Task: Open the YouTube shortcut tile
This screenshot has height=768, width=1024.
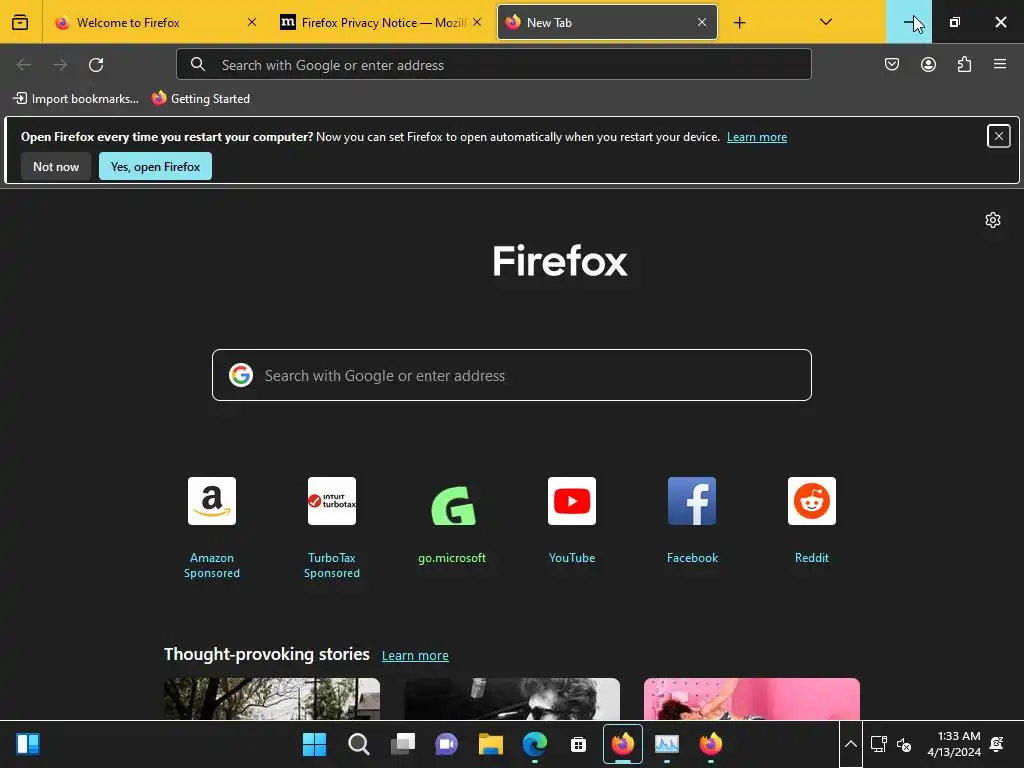Action: coord(572,521)
